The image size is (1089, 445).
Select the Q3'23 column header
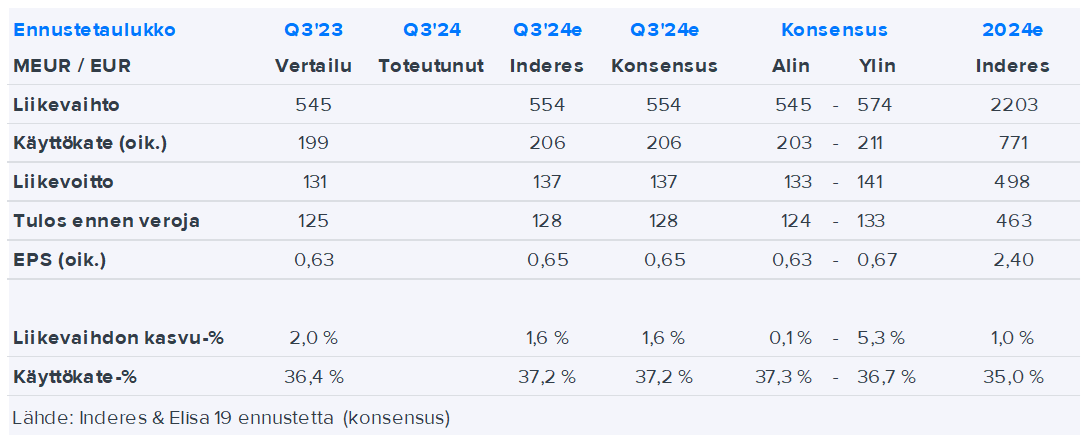pos(313,30)
